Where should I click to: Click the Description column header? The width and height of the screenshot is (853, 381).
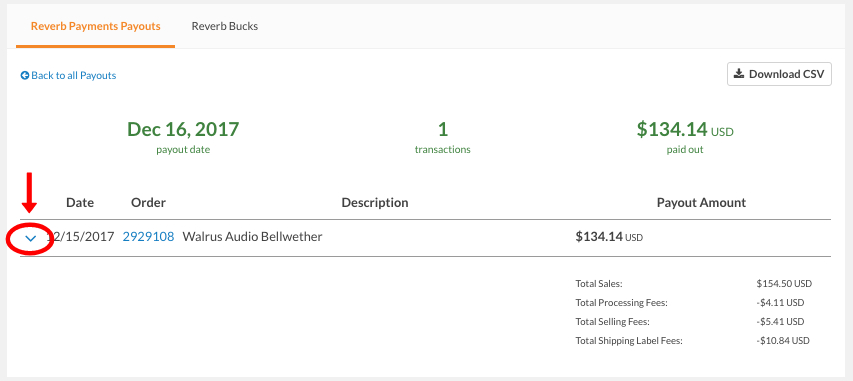pyautogui.click(x=375, y=202)
